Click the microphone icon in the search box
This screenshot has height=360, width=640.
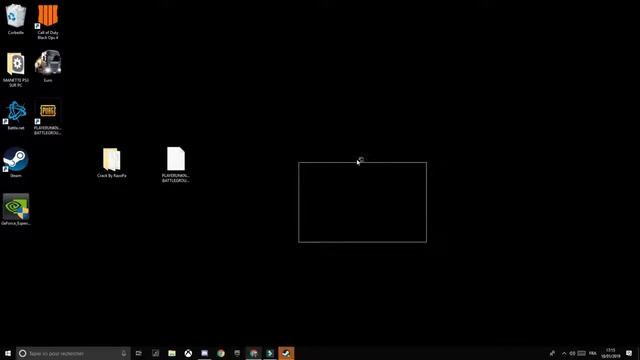click(x=124, y=353)
